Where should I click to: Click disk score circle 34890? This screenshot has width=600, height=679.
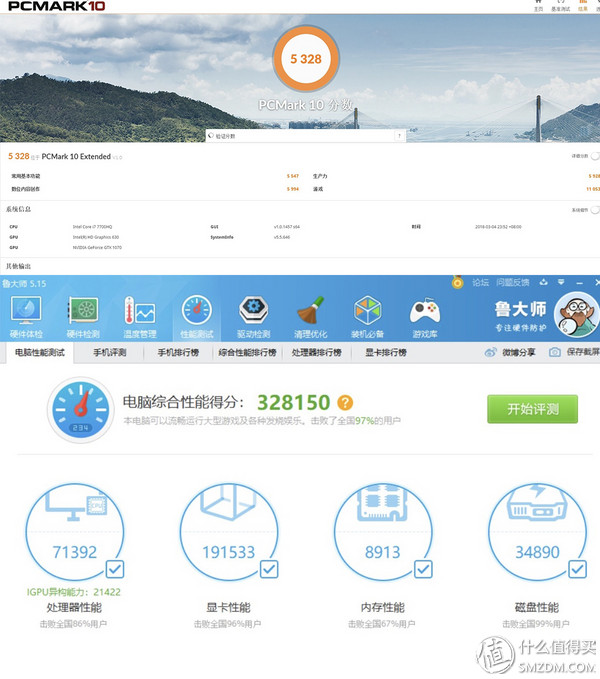[x=537, y=532]
